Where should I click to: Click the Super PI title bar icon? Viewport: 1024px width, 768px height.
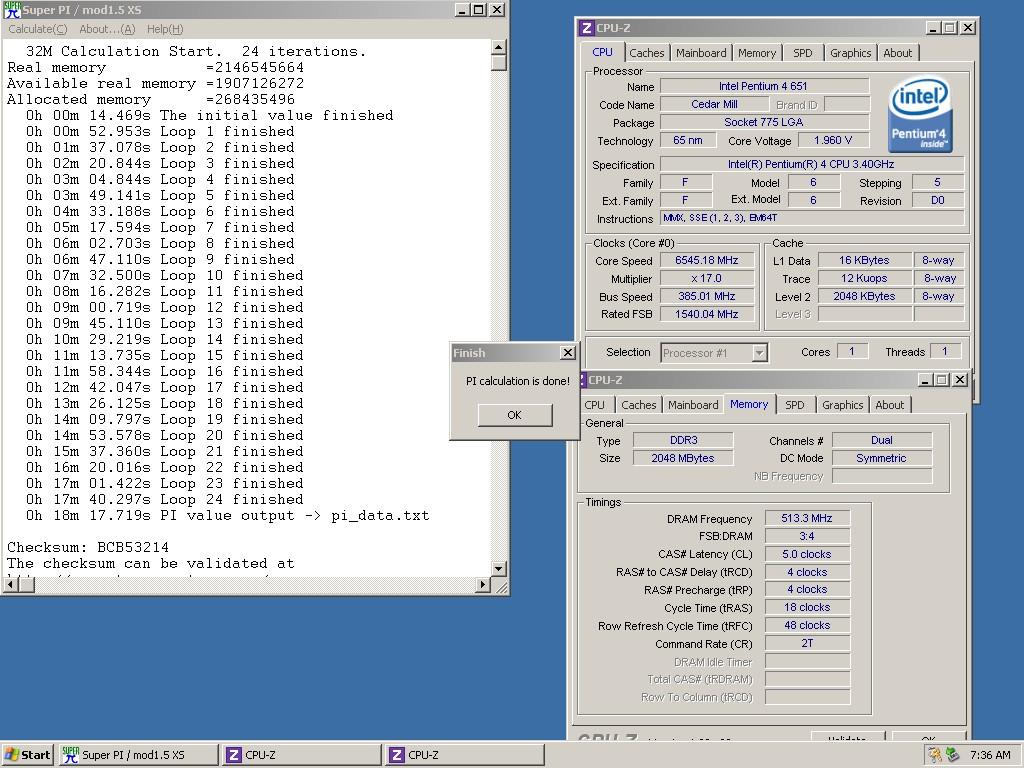[12, 10]
